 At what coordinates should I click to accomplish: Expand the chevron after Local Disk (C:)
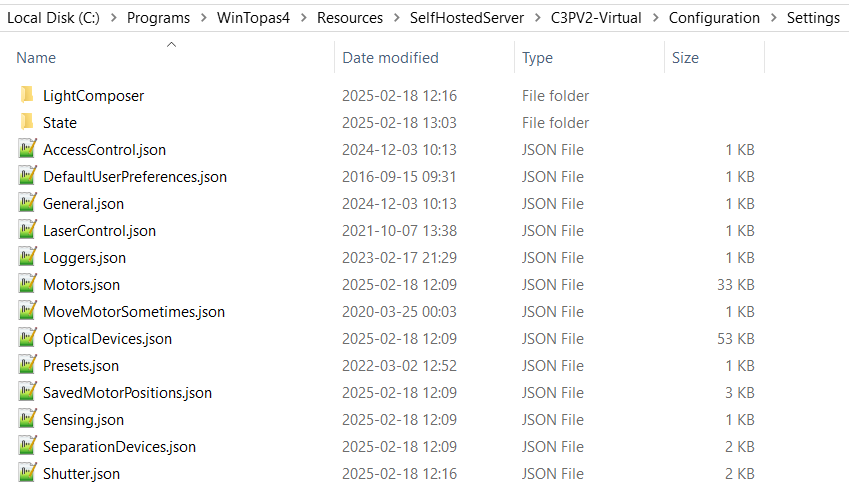pos(114,18)
